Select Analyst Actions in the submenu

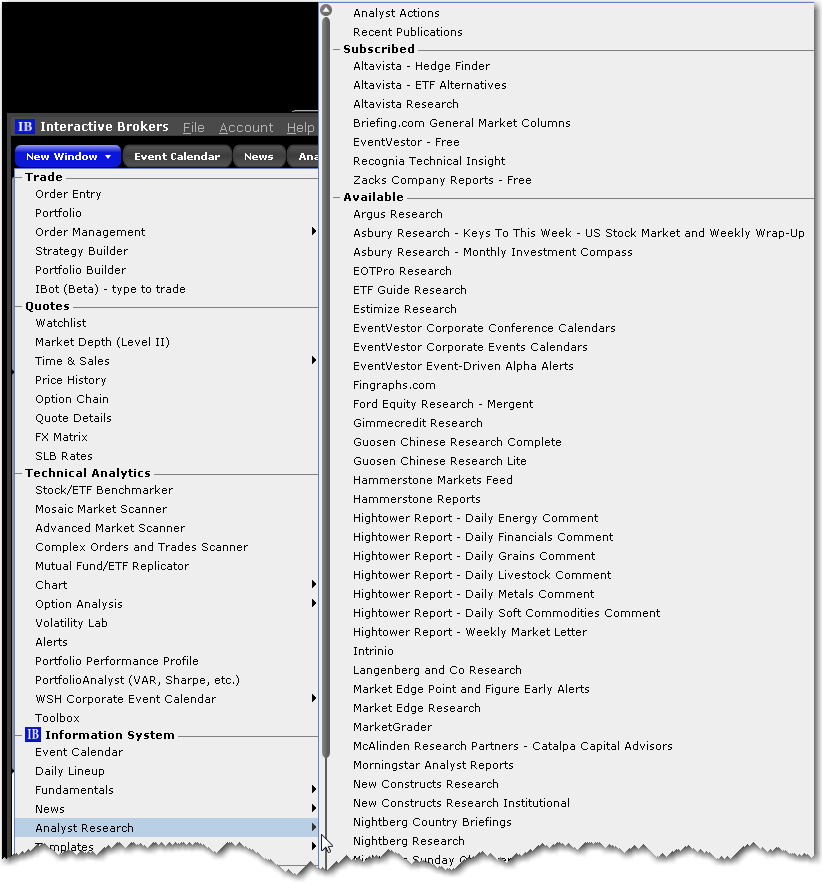pyautogui.click(x=396, y=13)
